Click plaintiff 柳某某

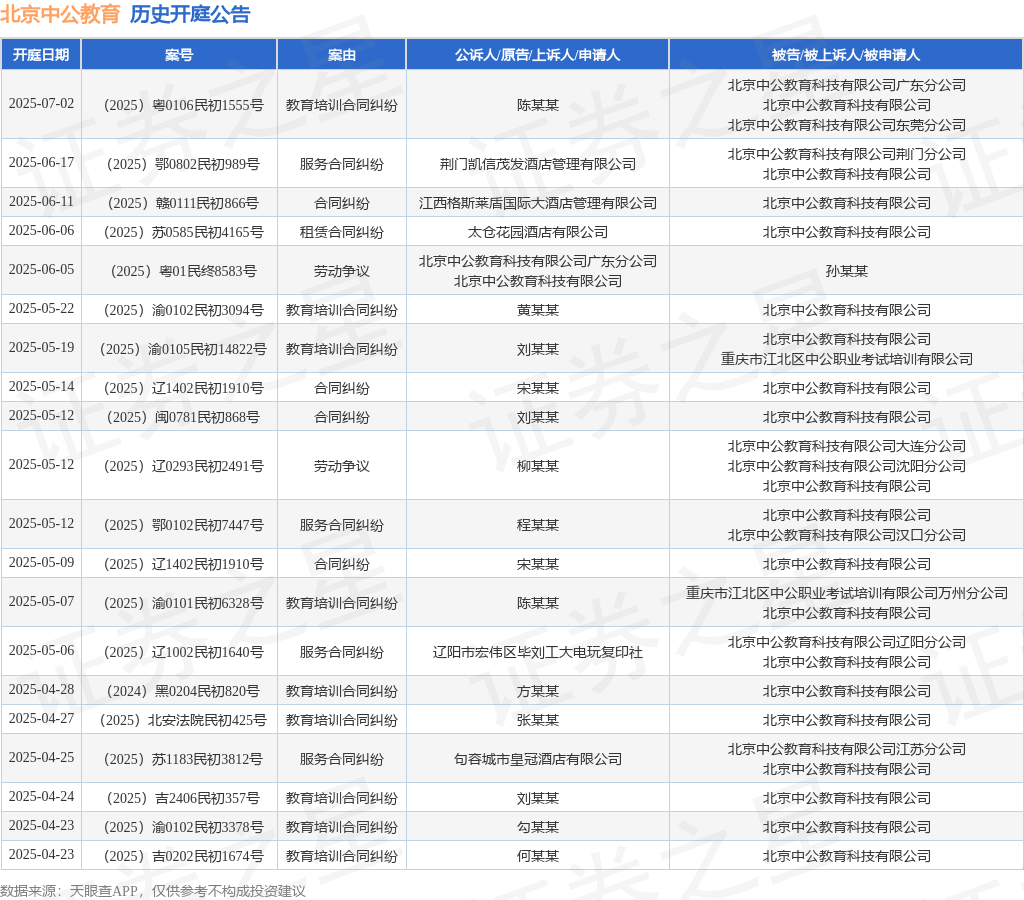(537, 466)
